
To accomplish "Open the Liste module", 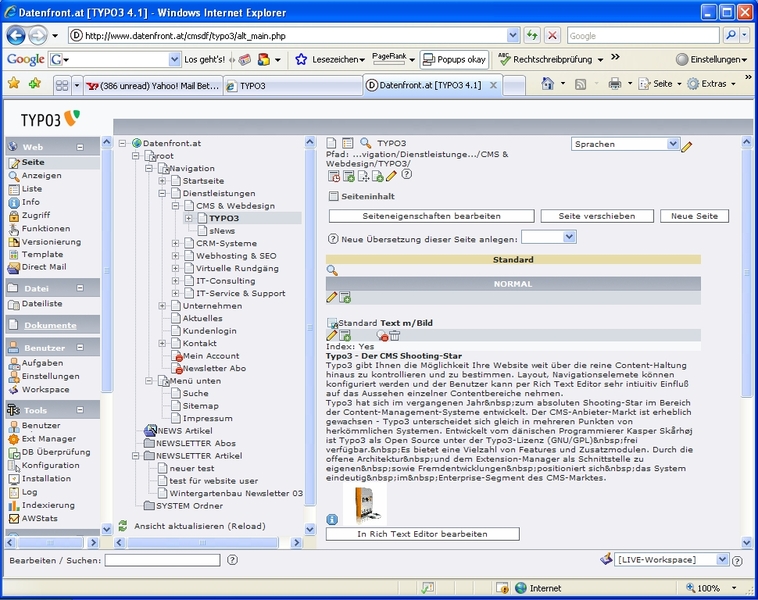I will (31, 189).
